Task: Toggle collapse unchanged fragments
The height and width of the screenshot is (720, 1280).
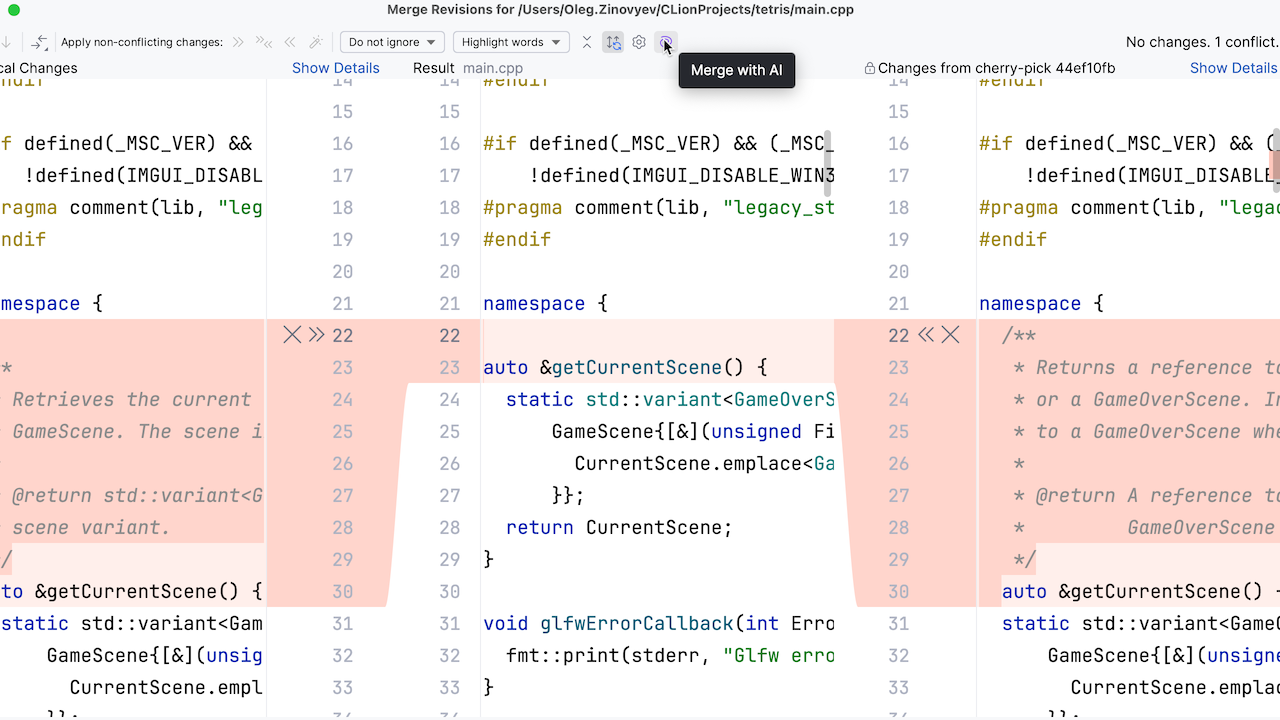Action: pyautogui.click(x=587, y=43)
